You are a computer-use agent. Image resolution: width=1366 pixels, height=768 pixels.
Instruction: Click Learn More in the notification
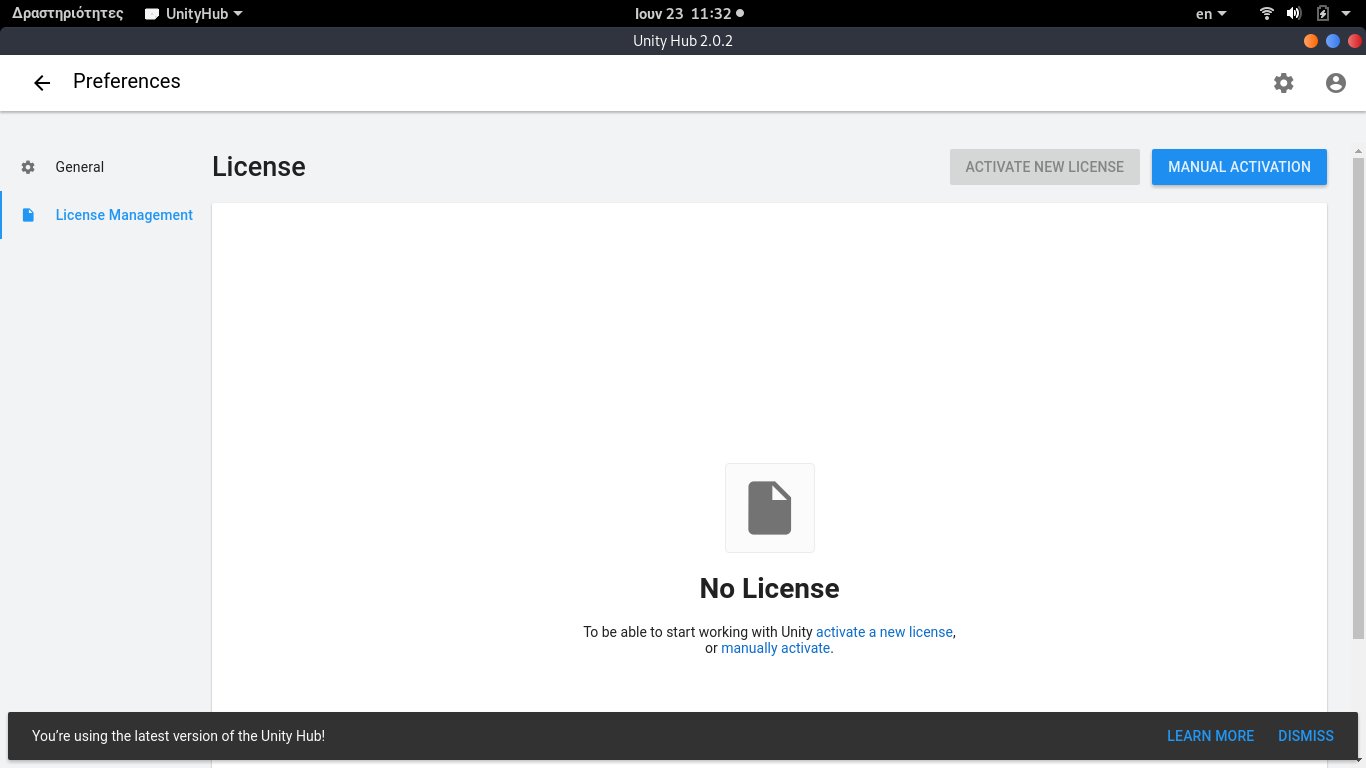(x=1210, y=736)
